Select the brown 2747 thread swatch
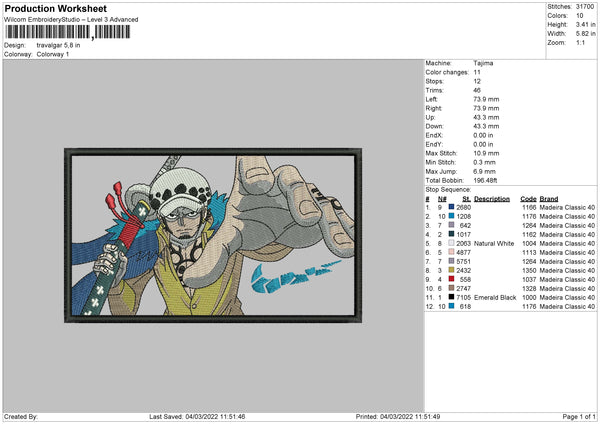600x424 pixels. [452, 288]
